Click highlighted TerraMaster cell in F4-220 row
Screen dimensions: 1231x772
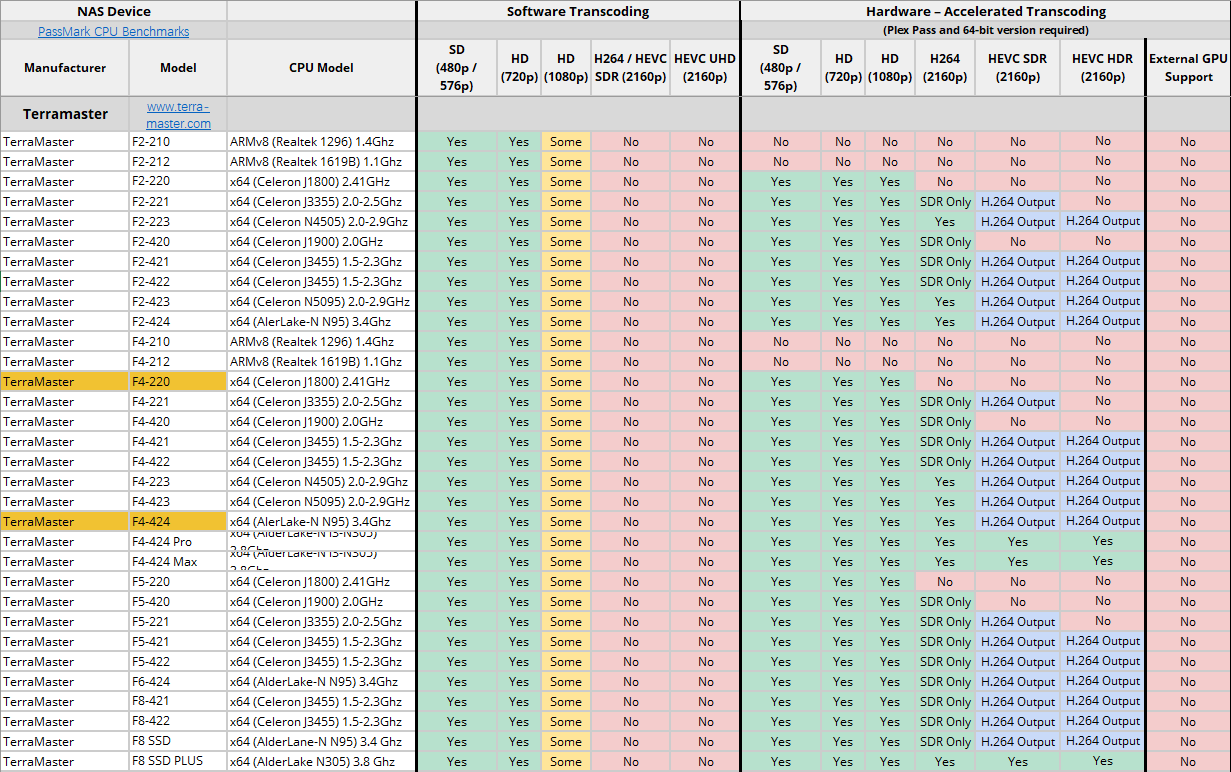[x=65, y=381]
